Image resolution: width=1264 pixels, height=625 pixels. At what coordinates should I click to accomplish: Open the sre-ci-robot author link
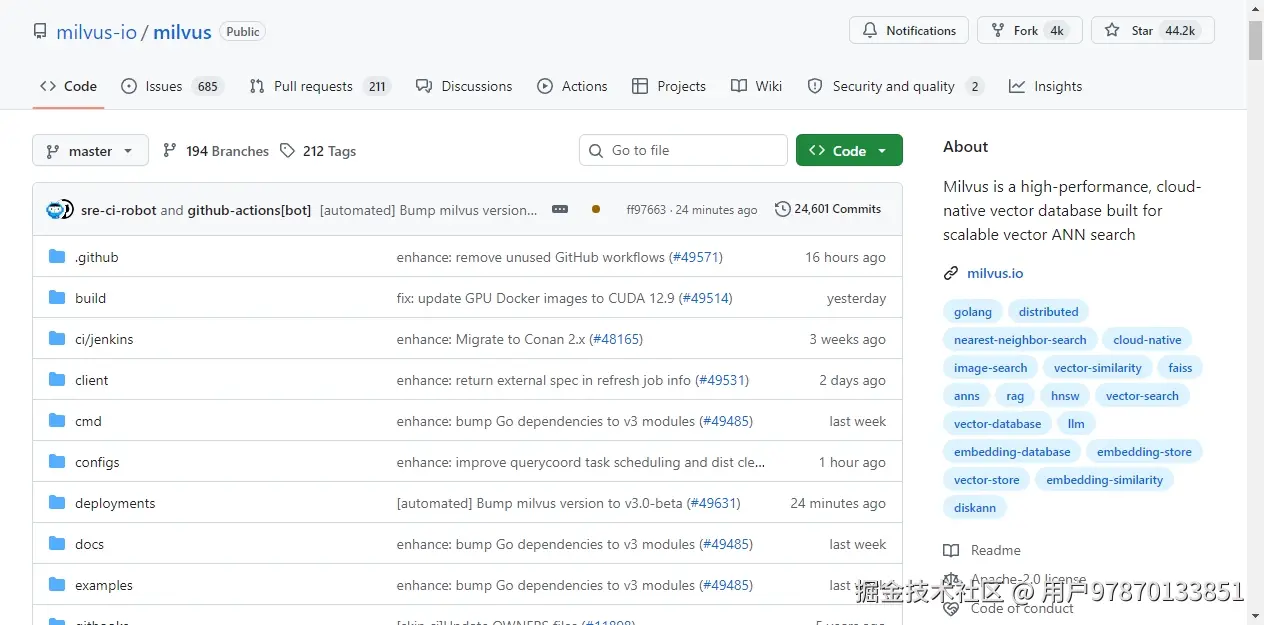(118, 210)
